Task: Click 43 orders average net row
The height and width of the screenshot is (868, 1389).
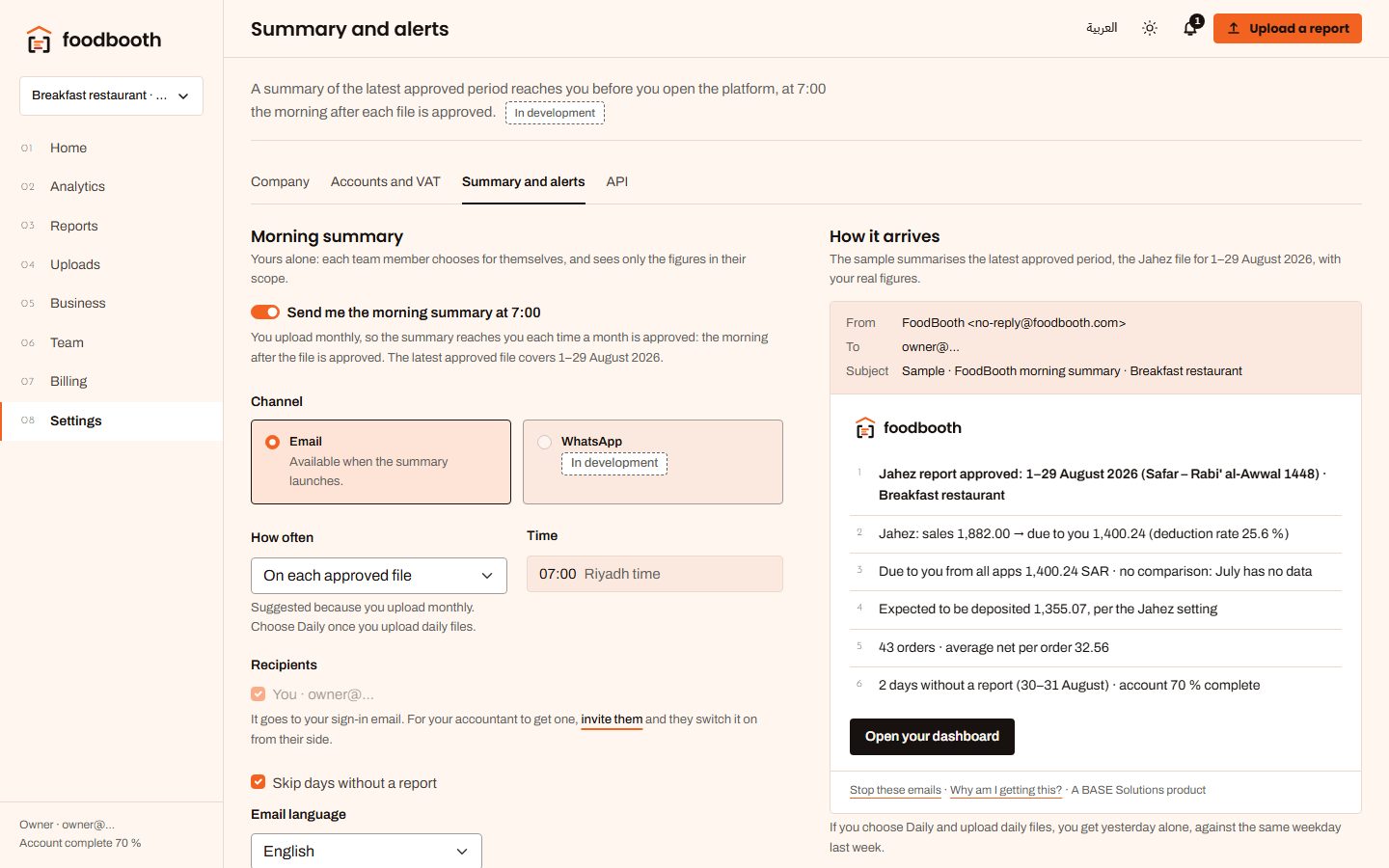Action: coord(1096,648)
